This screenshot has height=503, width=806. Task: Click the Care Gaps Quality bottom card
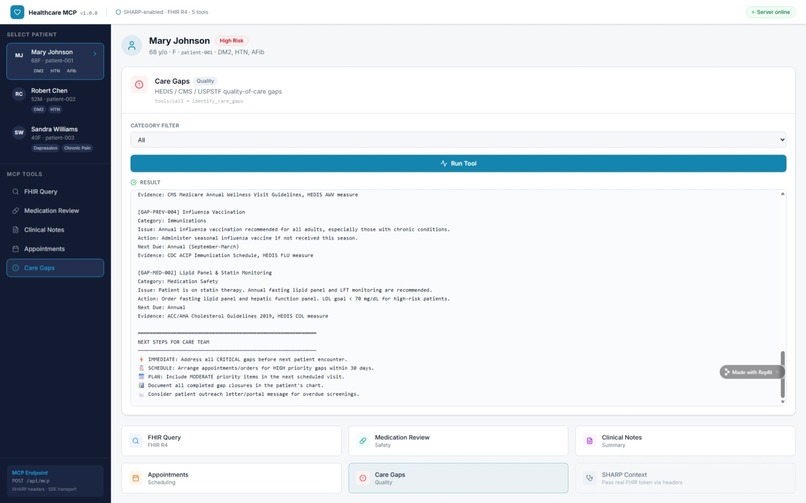coord(458,478)
